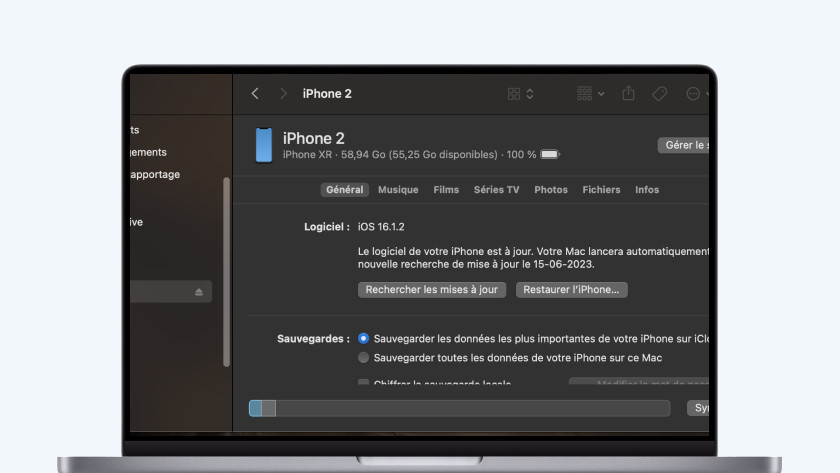Click the 'iOS 16.1.2' software version text
The width and height of the screenshot is (840, 473).
pyautogui.click(x=381, y=227)
